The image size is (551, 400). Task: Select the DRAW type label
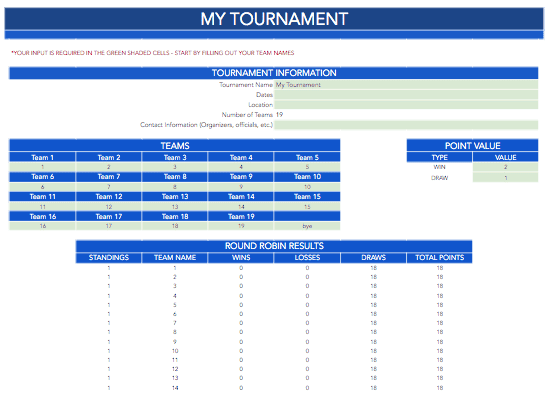coord(439,178)
